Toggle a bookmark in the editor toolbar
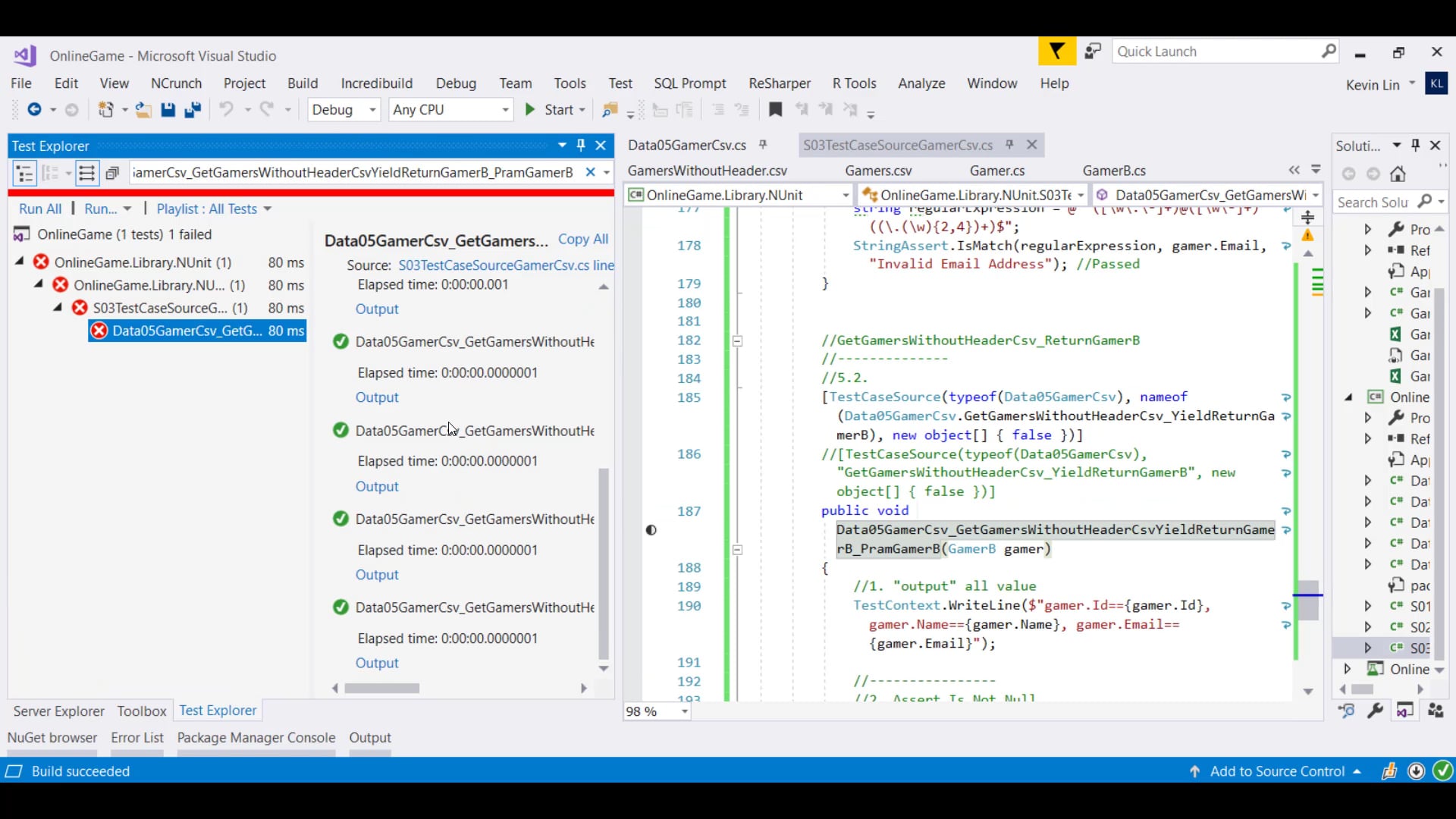 point(775,110)
